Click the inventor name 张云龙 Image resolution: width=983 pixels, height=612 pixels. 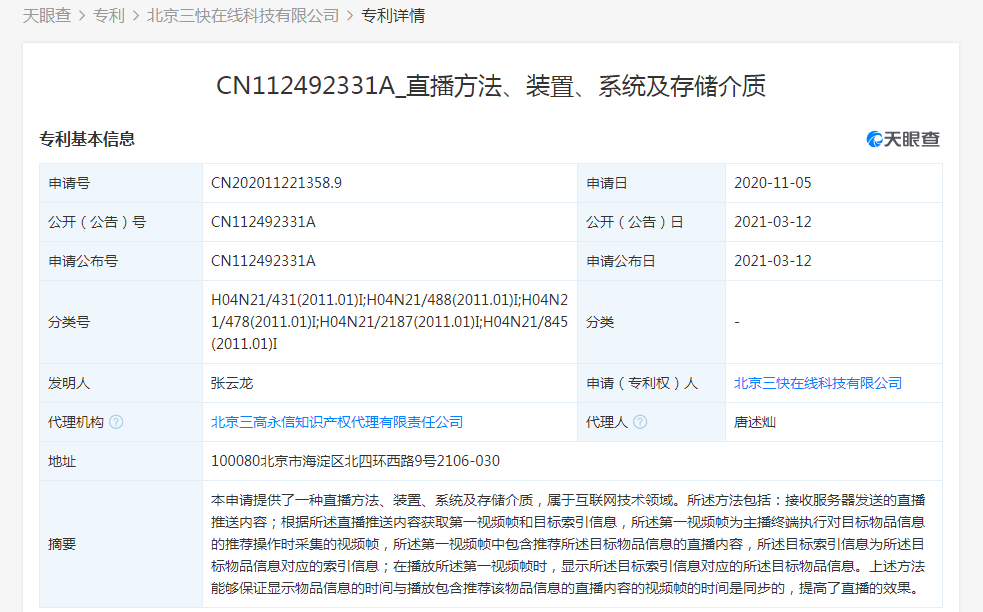(232, 383)
